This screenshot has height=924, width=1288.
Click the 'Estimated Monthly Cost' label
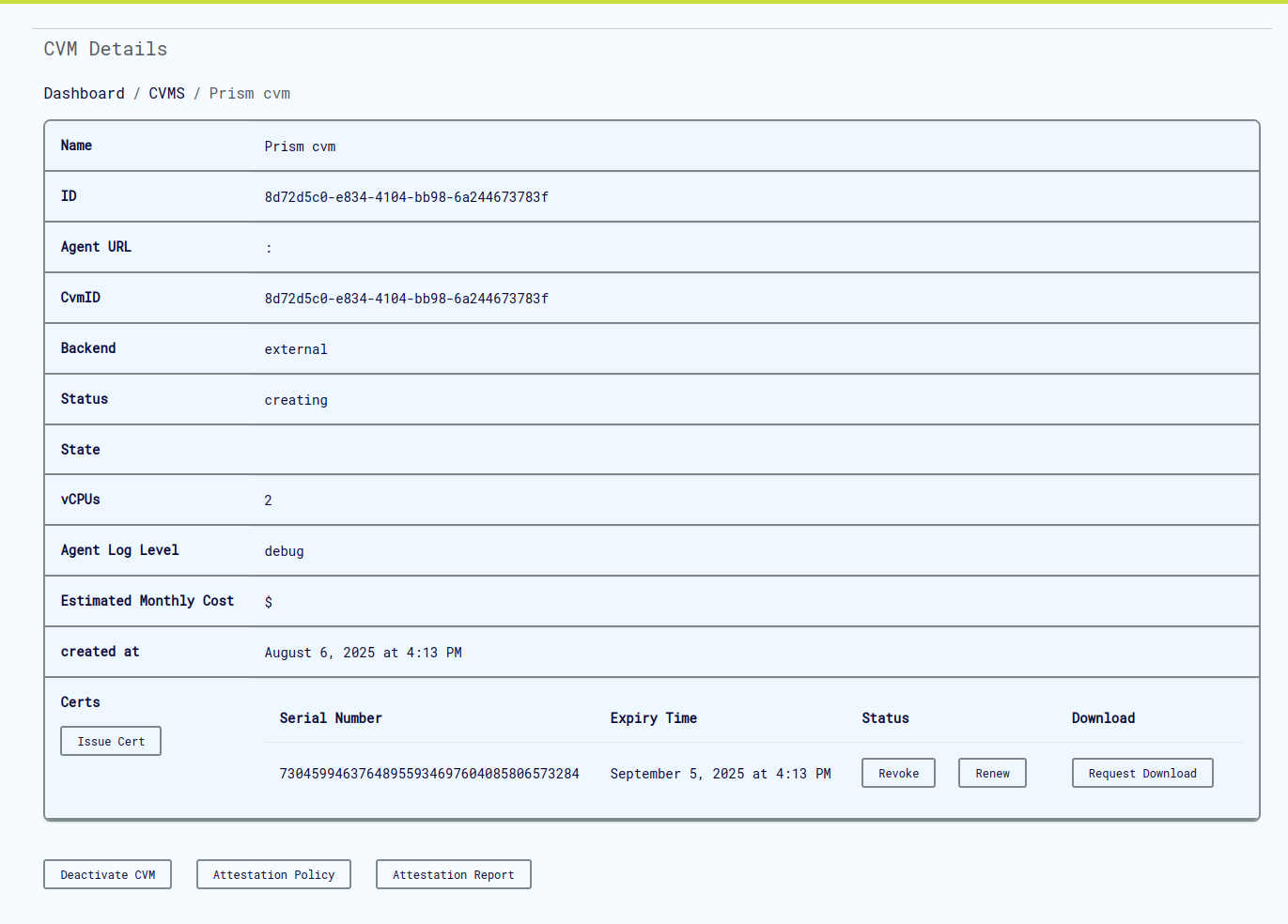[x=147, y=601]
